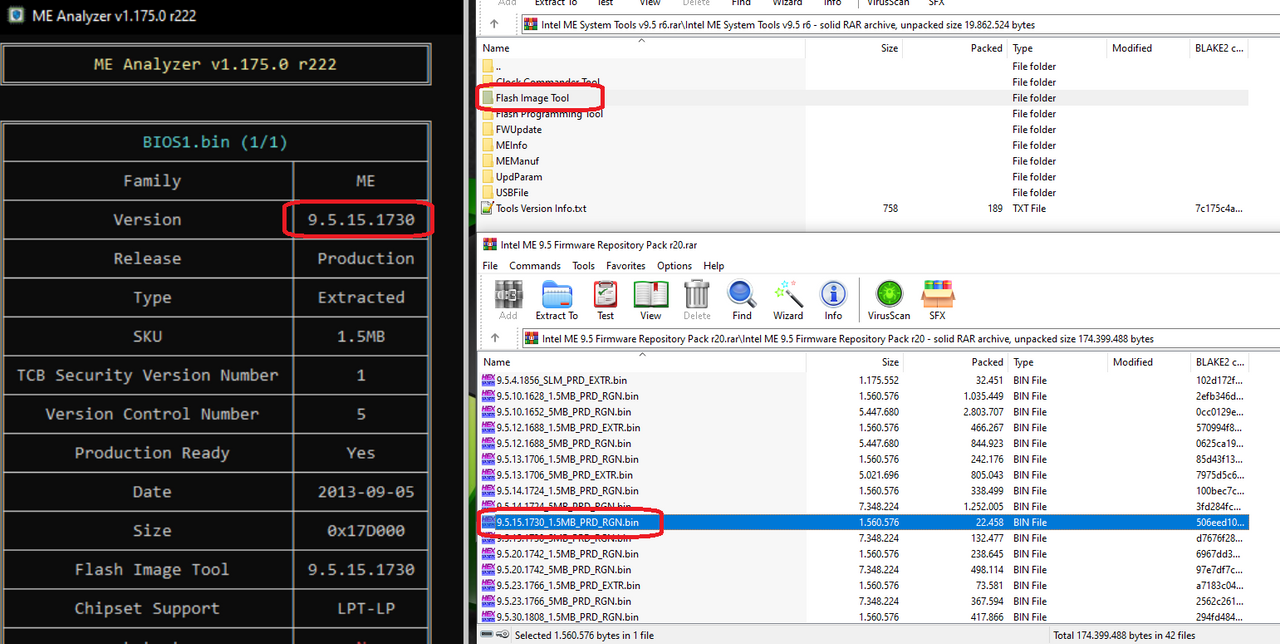Sort by BLAKE2 column in System Tools list
Image resolution: width=1280 pixels, height=644 pixels.
point(1220,48)
